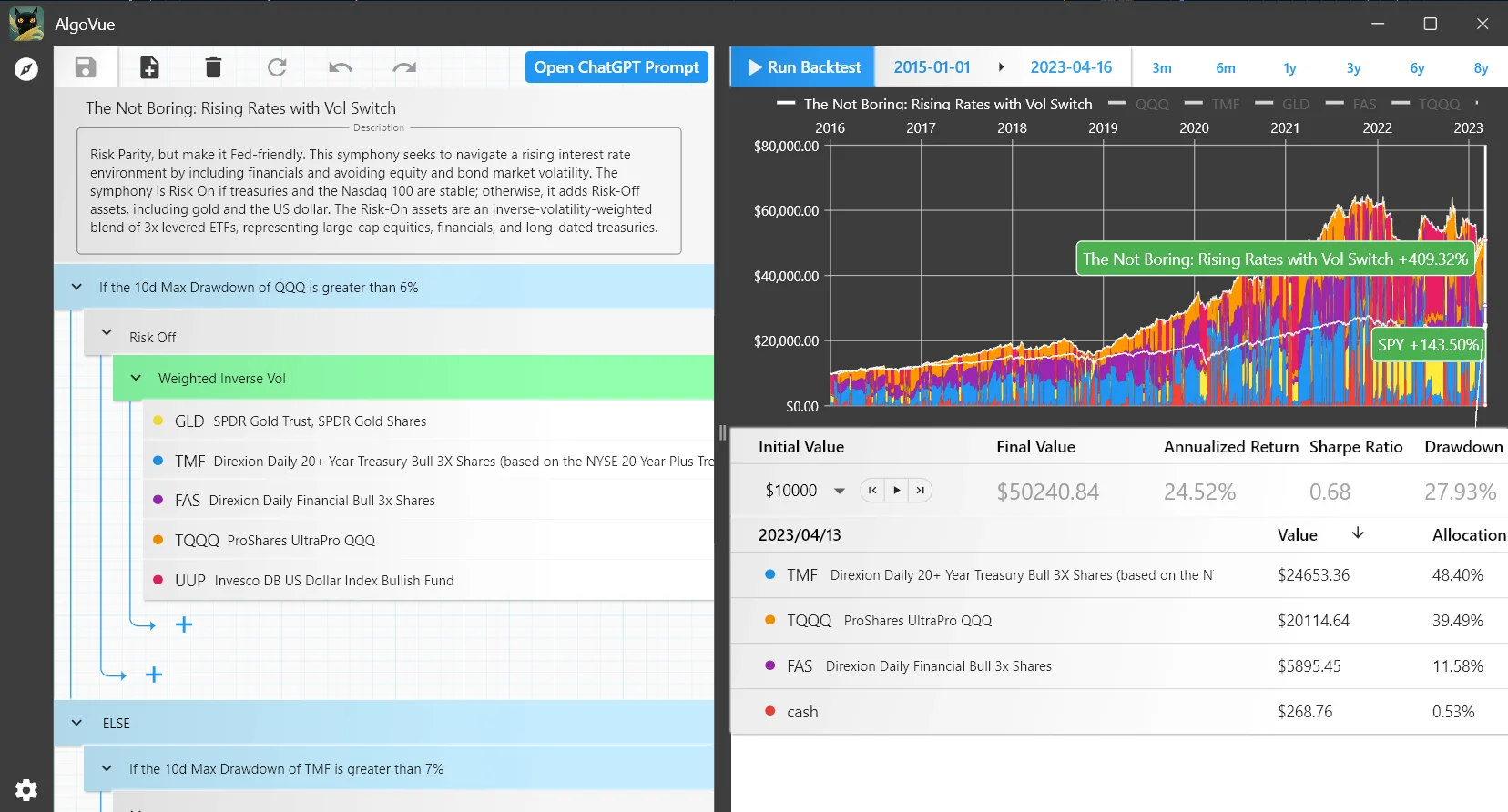This screenshot has height=812, width=1508.
Task: Click the refresh reload icon
Action: click(x=277, y=67)
